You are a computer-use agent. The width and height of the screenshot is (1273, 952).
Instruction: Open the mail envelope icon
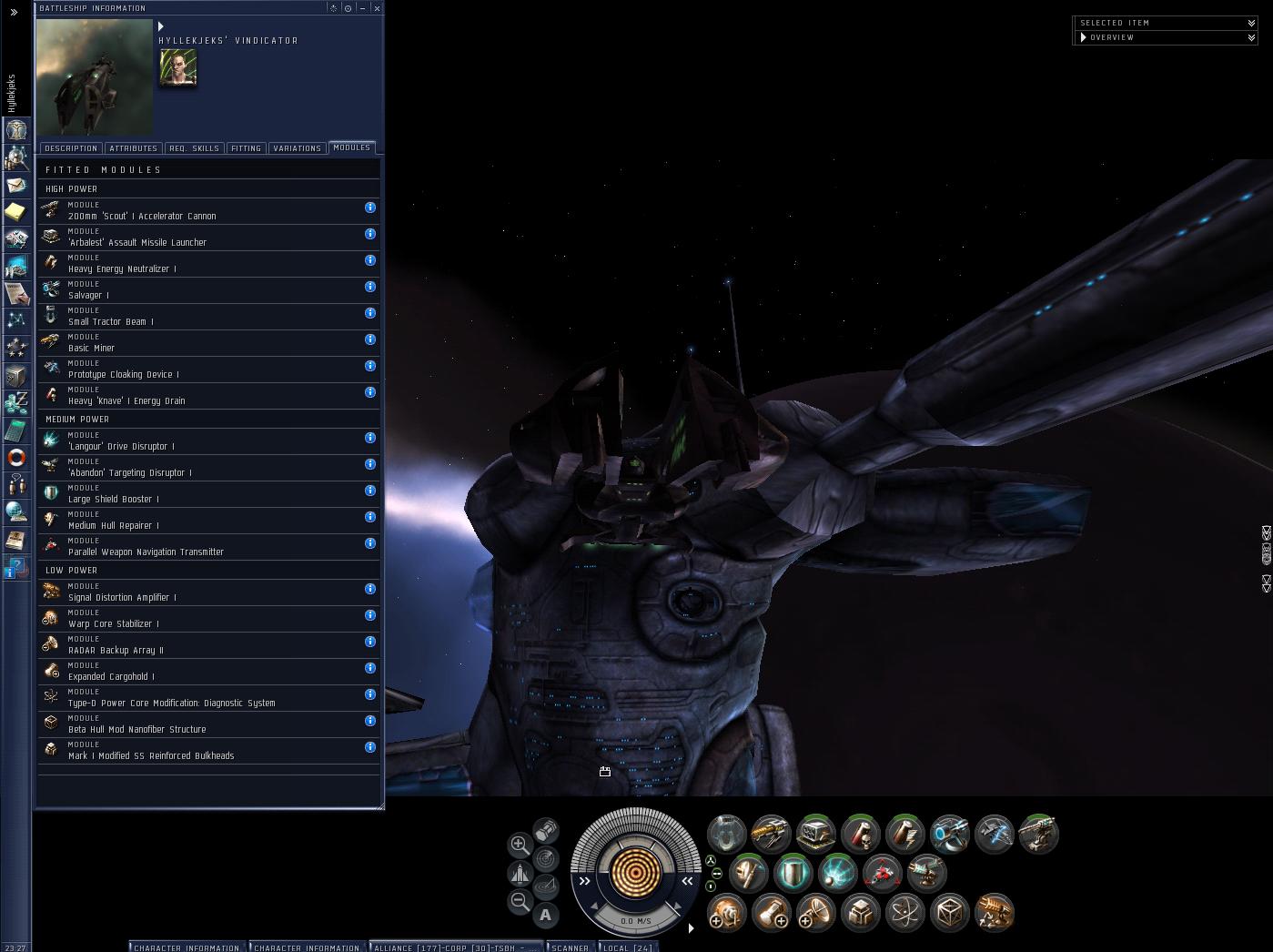tap(16, 185)
